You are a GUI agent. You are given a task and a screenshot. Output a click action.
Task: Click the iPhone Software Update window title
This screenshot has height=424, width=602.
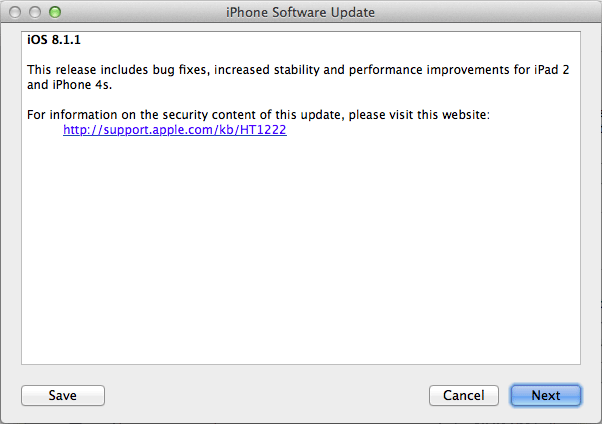click(x=300, y=12)
